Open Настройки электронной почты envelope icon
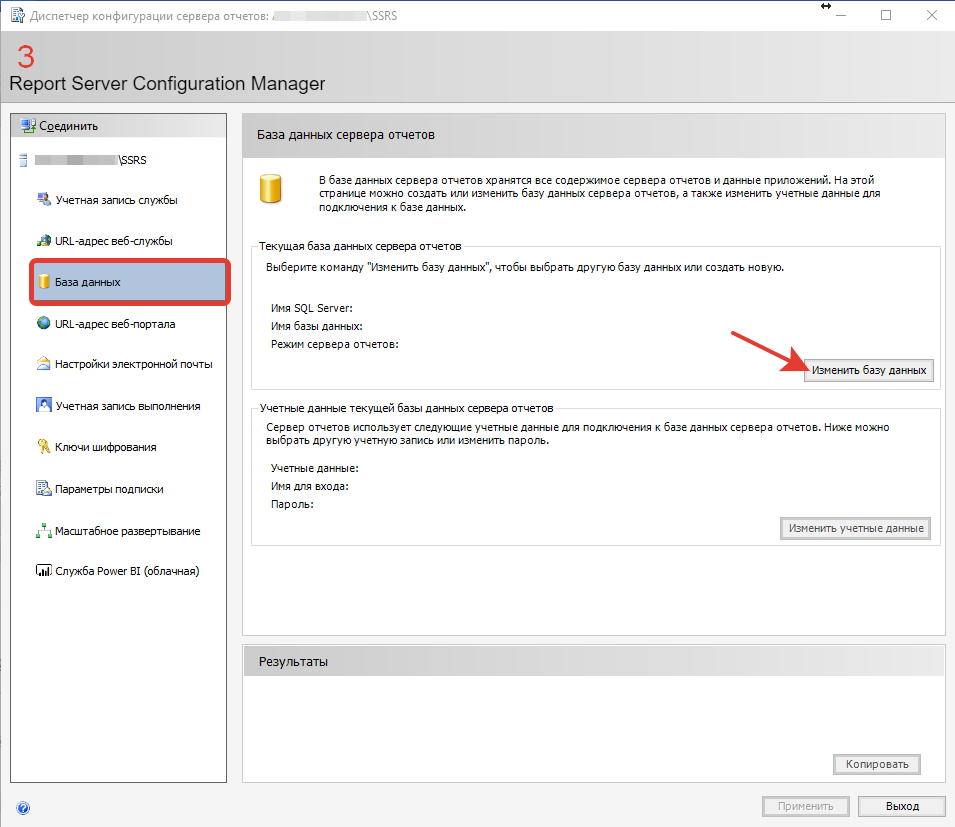The width and height of the screenshot is (955, 827). pyautogui.click(x=44, y=364)
